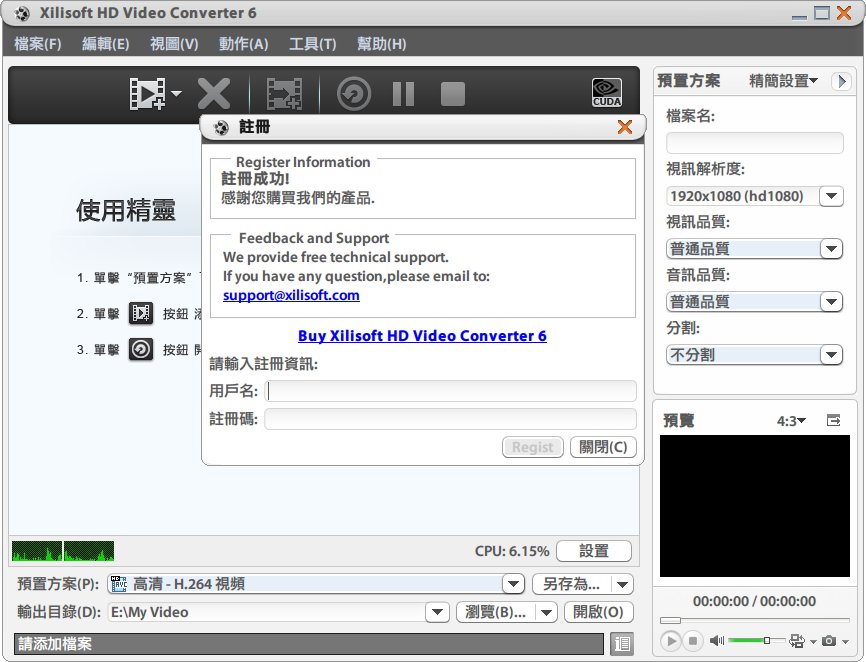Click the preview pop-out window icon
Screen dimensions: 866x662
pos(833,421)
